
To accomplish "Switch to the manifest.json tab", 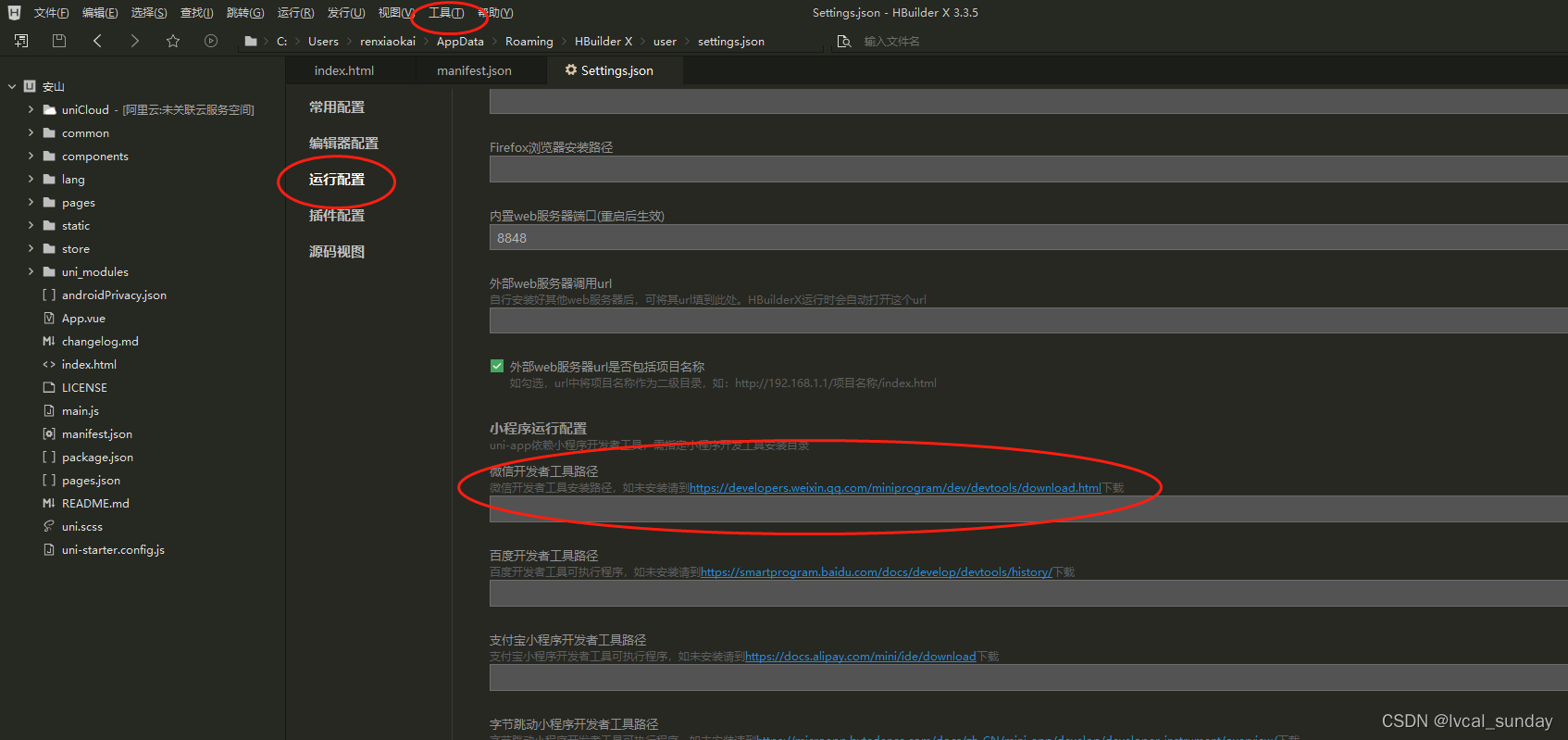I will 474,70.
